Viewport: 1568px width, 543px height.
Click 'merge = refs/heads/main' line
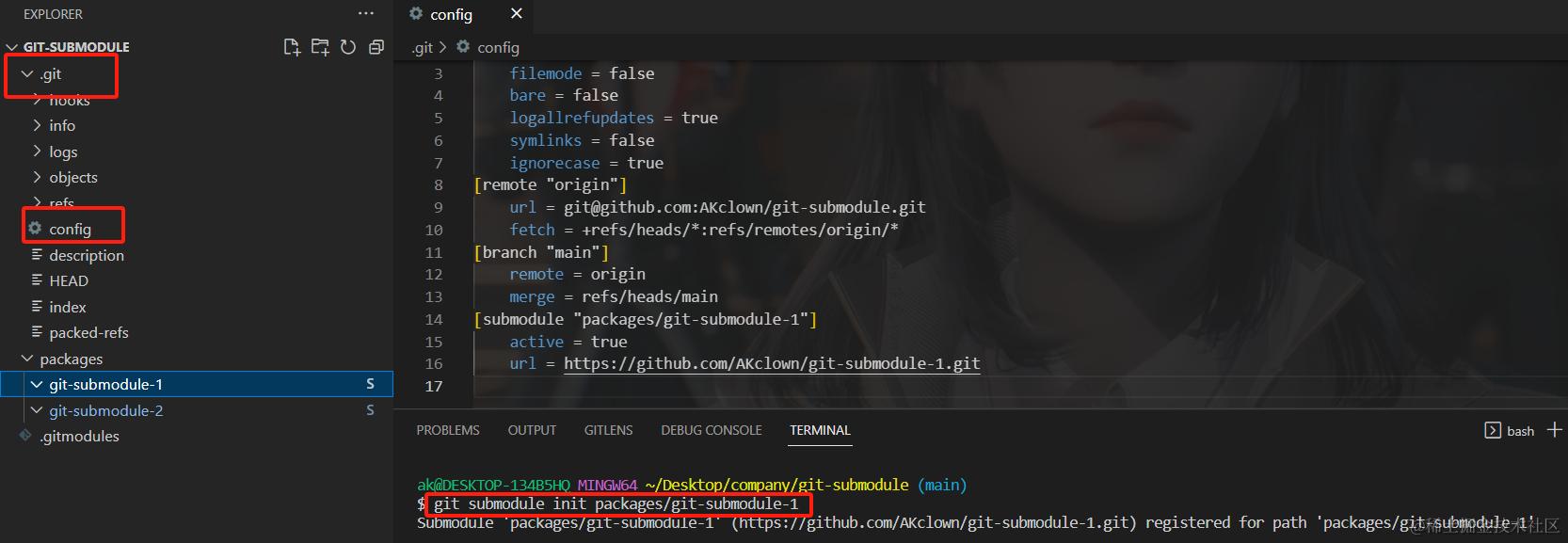[x=614, y=296]
